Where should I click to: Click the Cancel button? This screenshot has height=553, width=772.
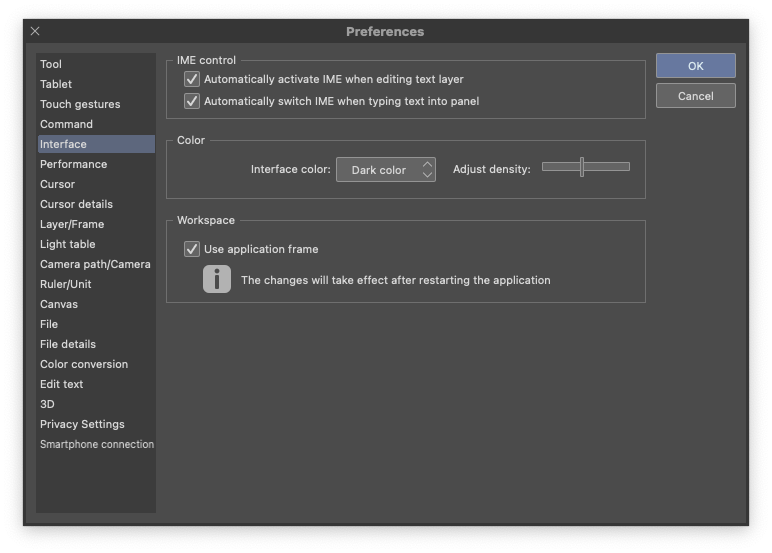click(x=695, y=96)
